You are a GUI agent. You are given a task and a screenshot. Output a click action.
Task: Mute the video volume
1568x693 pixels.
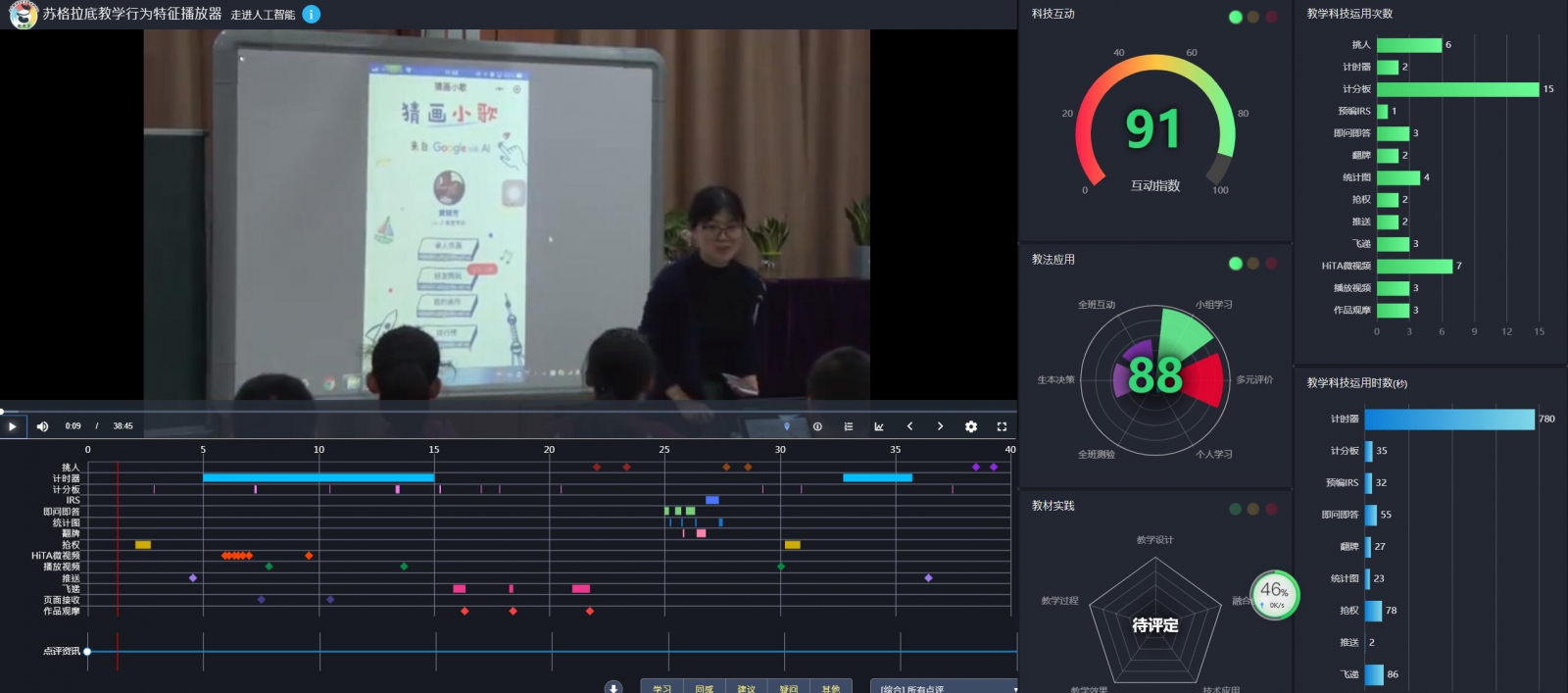[42, 426]
